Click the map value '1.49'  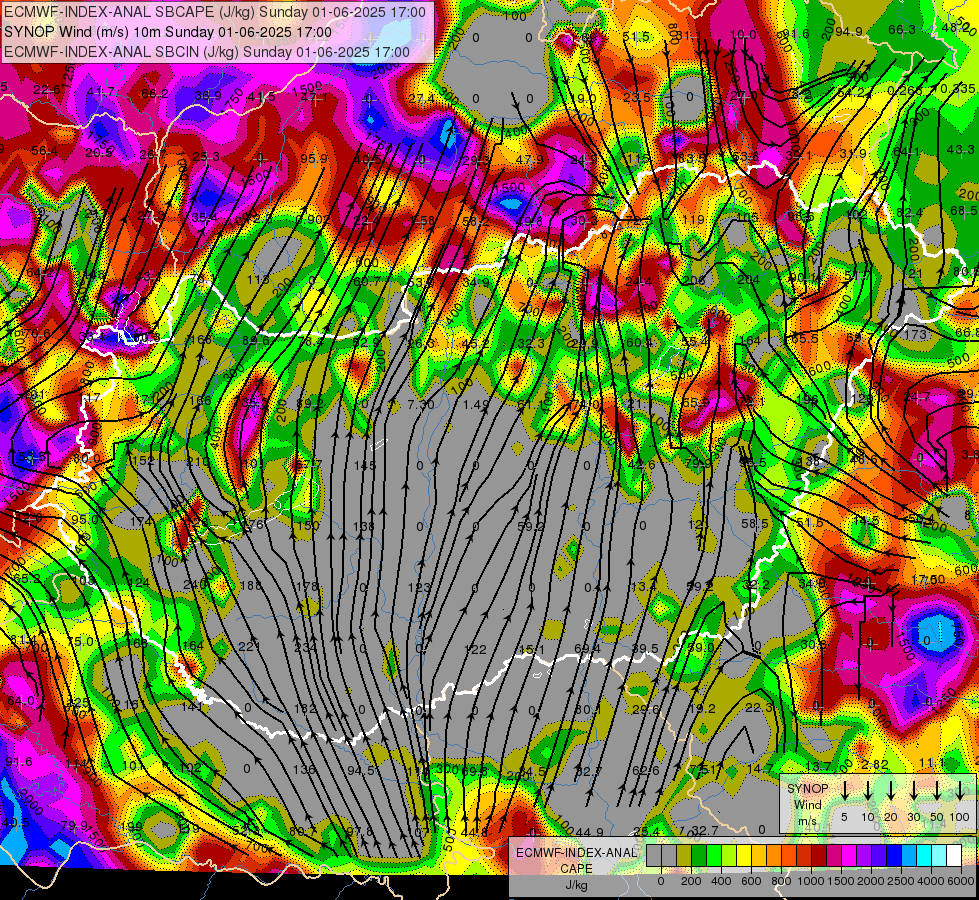click(476, 405)
